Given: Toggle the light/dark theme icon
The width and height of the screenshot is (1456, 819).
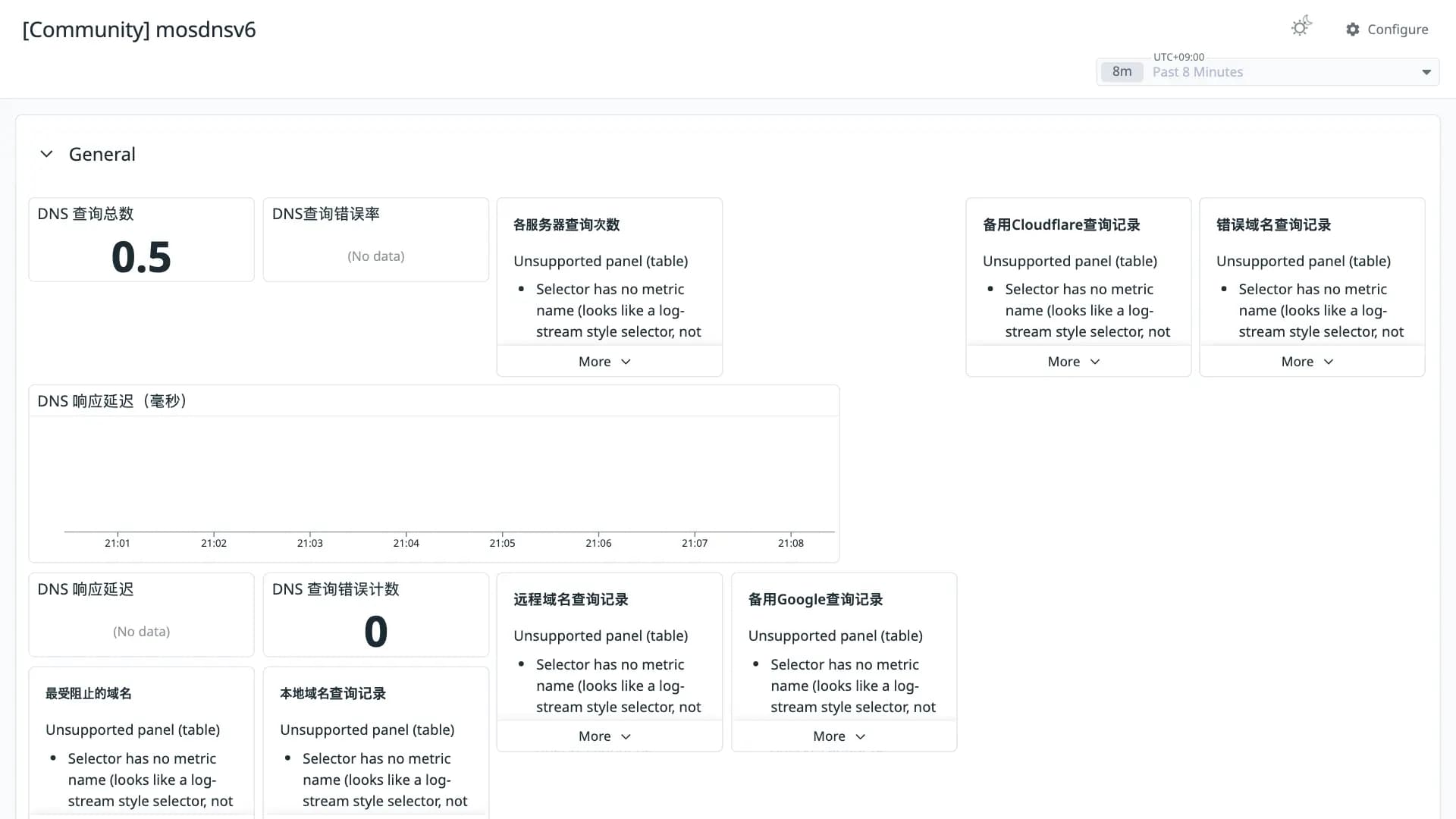Looking at the screenshot, I should tap(1301, 27).
